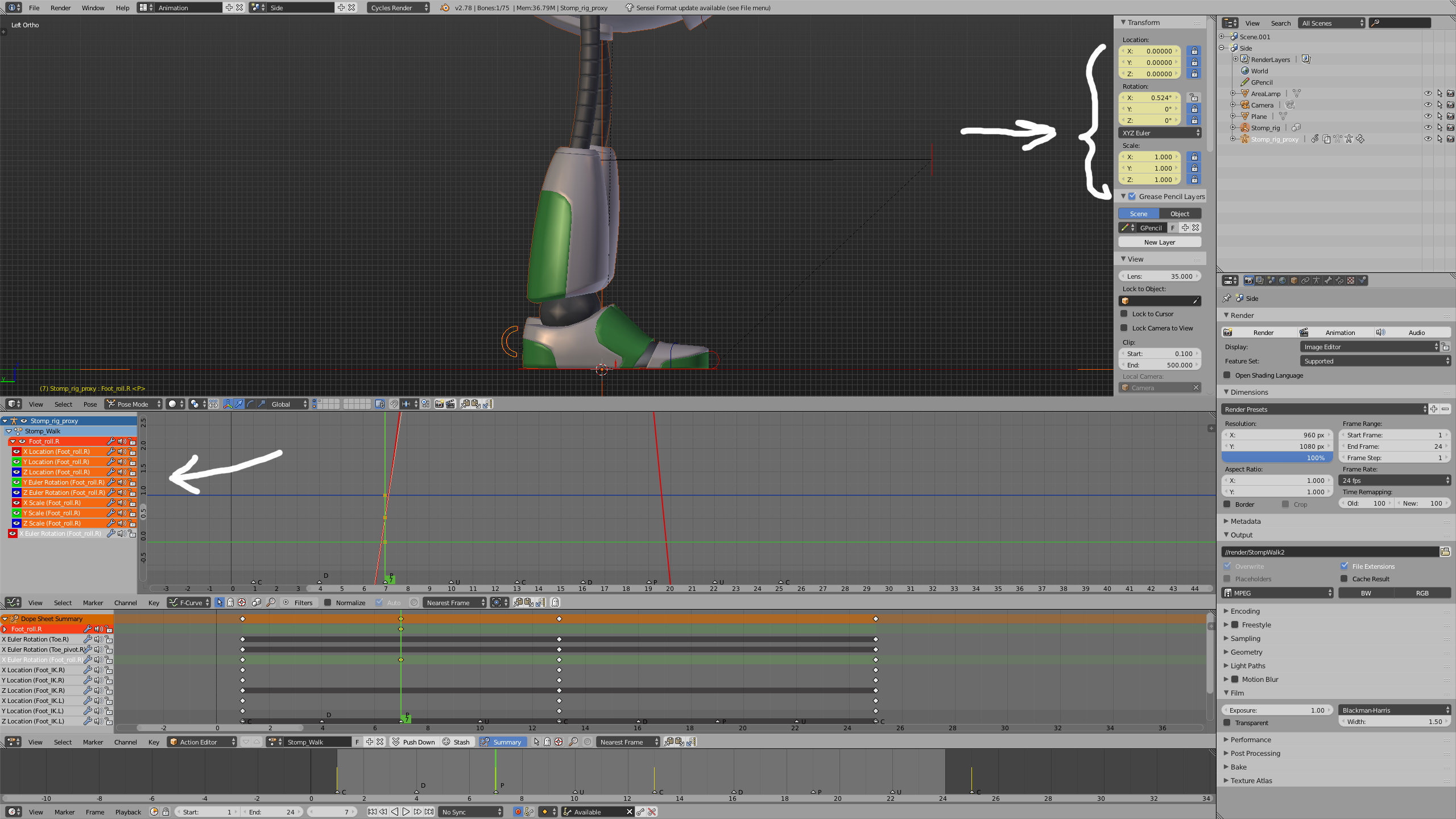Select the Stomp_rig armature icon in the Outliner
Screen dimensions: 1456x819
[x=1244, y=127]
